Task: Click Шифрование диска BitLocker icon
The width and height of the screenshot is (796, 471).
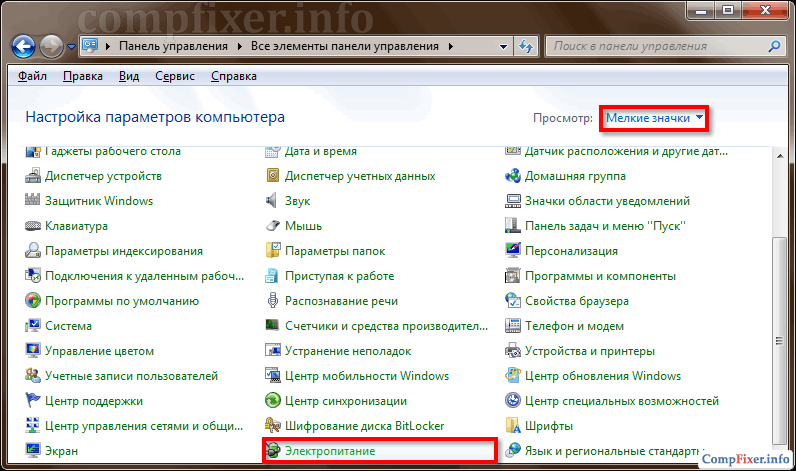Action: coord(273,425)
